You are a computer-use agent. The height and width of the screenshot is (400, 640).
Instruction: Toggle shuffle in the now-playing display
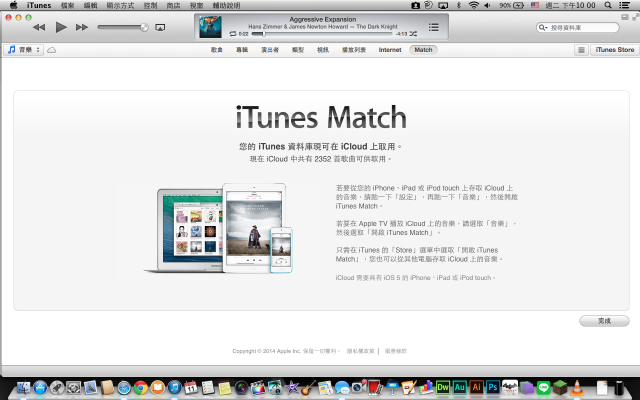pos(413,34)
